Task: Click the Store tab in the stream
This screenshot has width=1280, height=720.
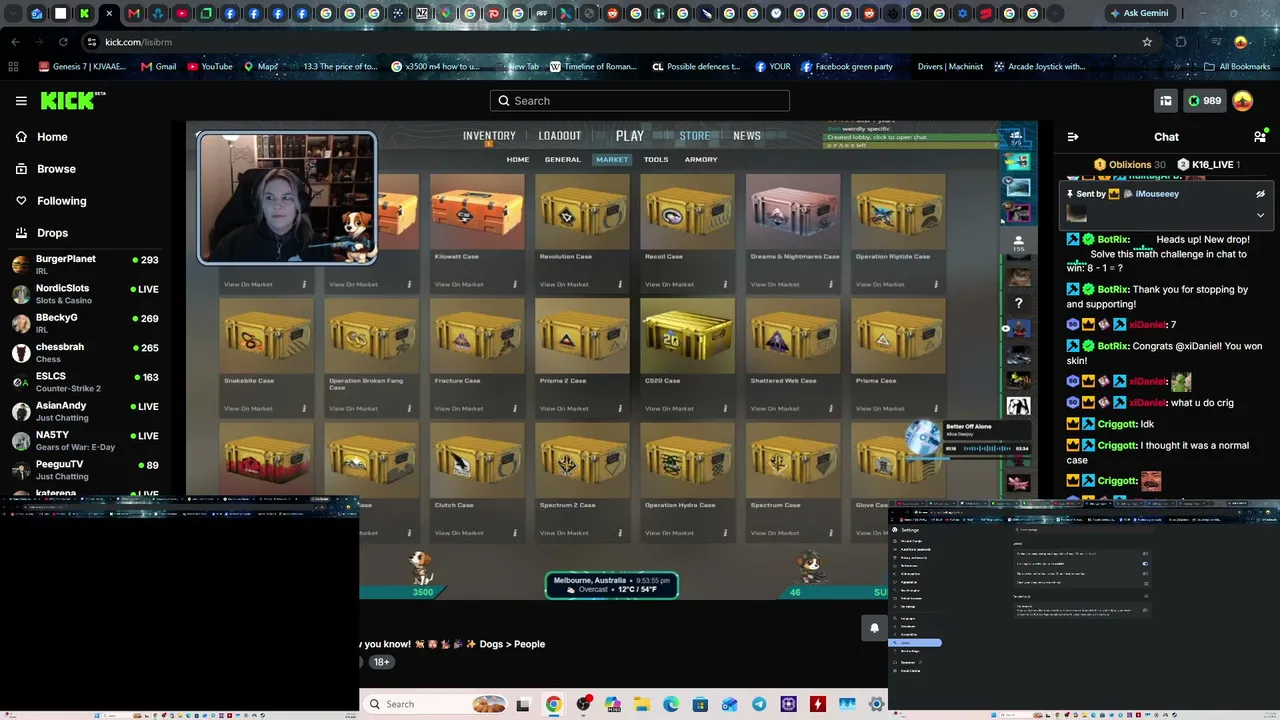Action: [695, 136]
